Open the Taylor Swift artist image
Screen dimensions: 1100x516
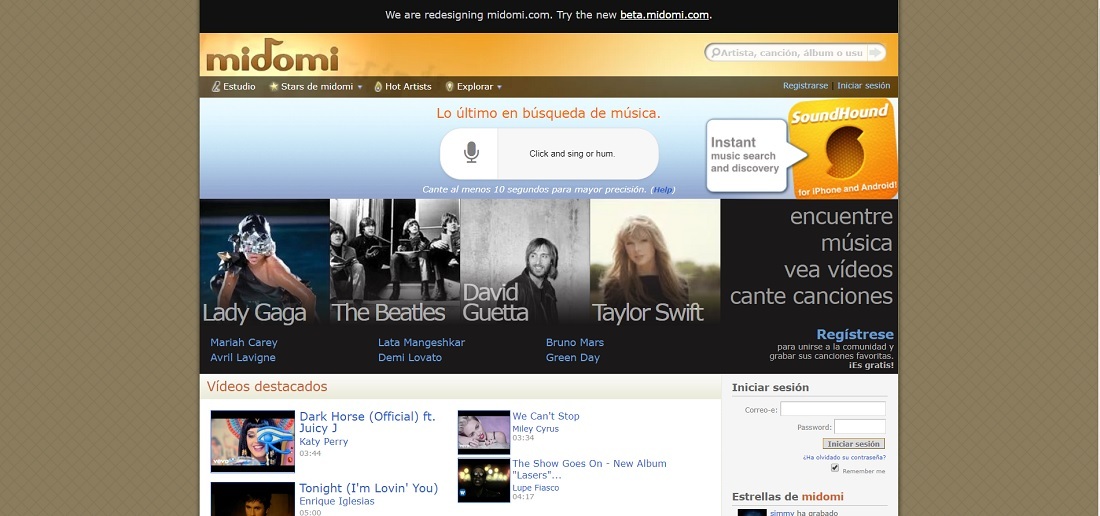point(655,262)
